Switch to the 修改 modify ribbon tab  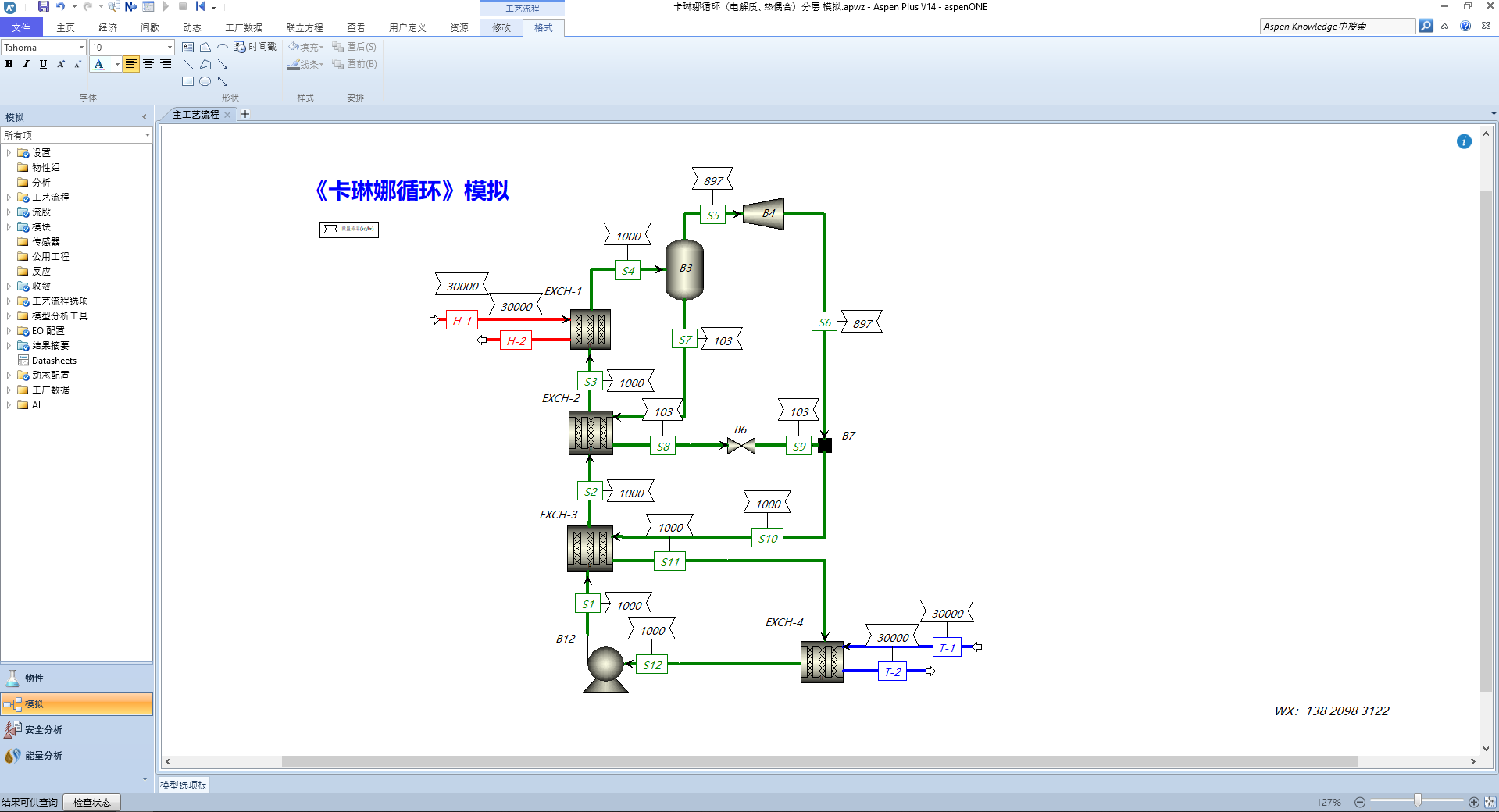501,27
